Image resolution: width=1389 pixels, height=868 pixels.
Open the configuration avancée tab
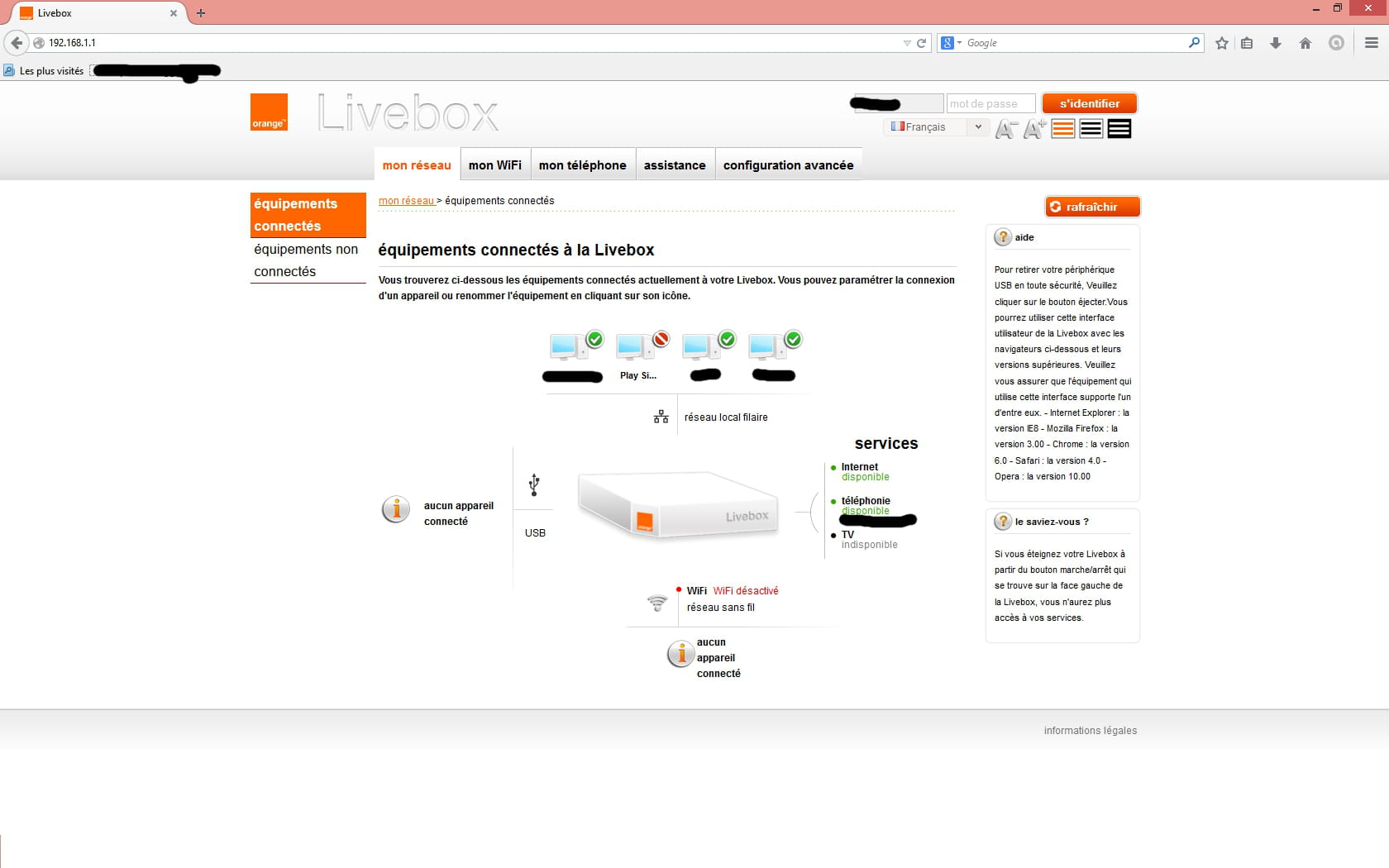click(788, 165)
